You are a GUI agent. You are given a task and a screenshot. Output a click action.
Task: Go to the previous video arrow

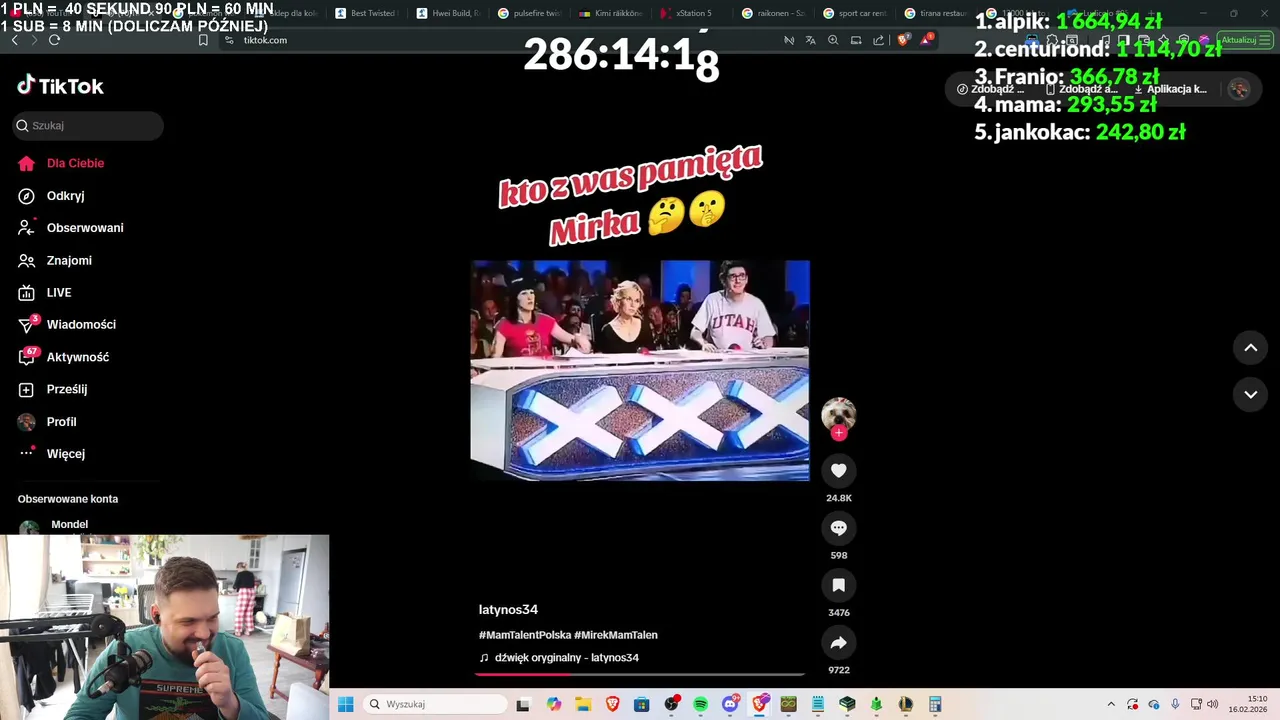click(x=1250, y=348)
